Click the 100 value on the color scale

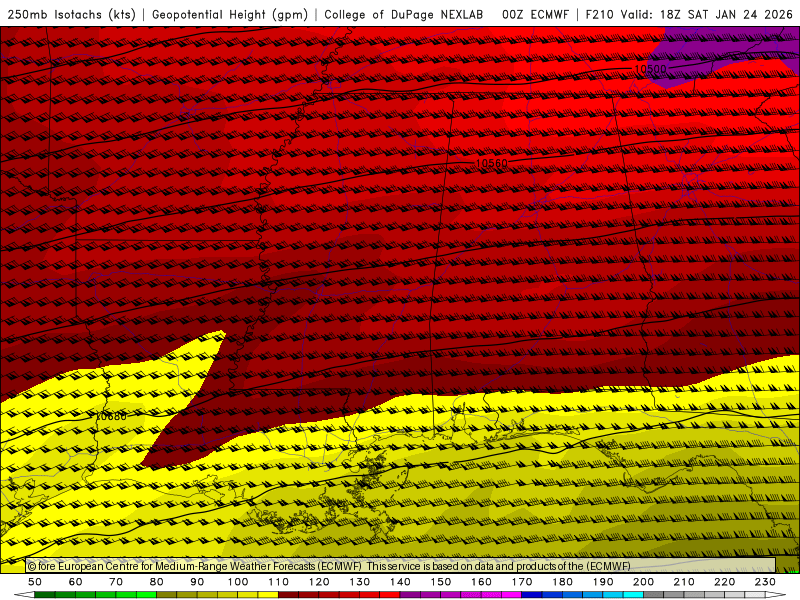[238, 582]
